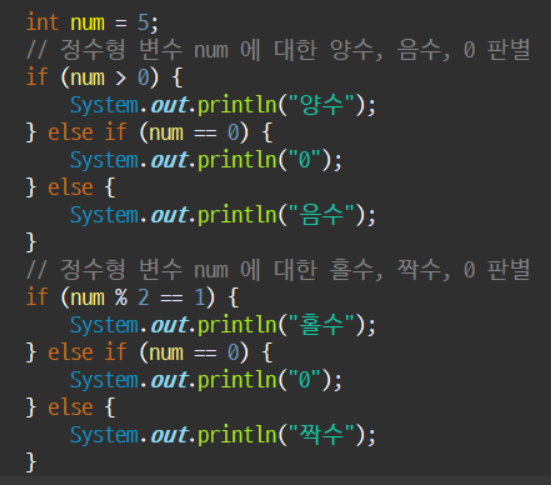Click the literal 5 in the num declaration

click(x=144, y=23)
